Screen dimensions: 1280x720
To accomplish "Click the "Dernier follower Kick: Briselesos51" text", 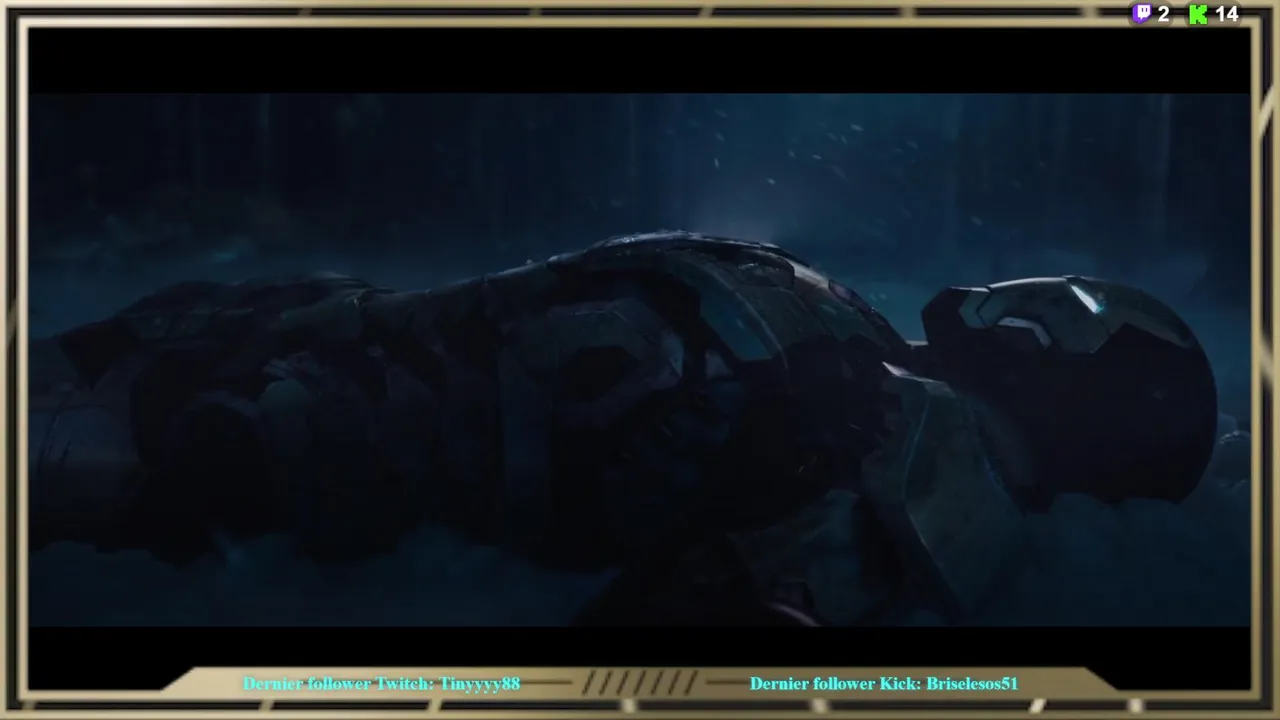I will click(x=884, y=684).
